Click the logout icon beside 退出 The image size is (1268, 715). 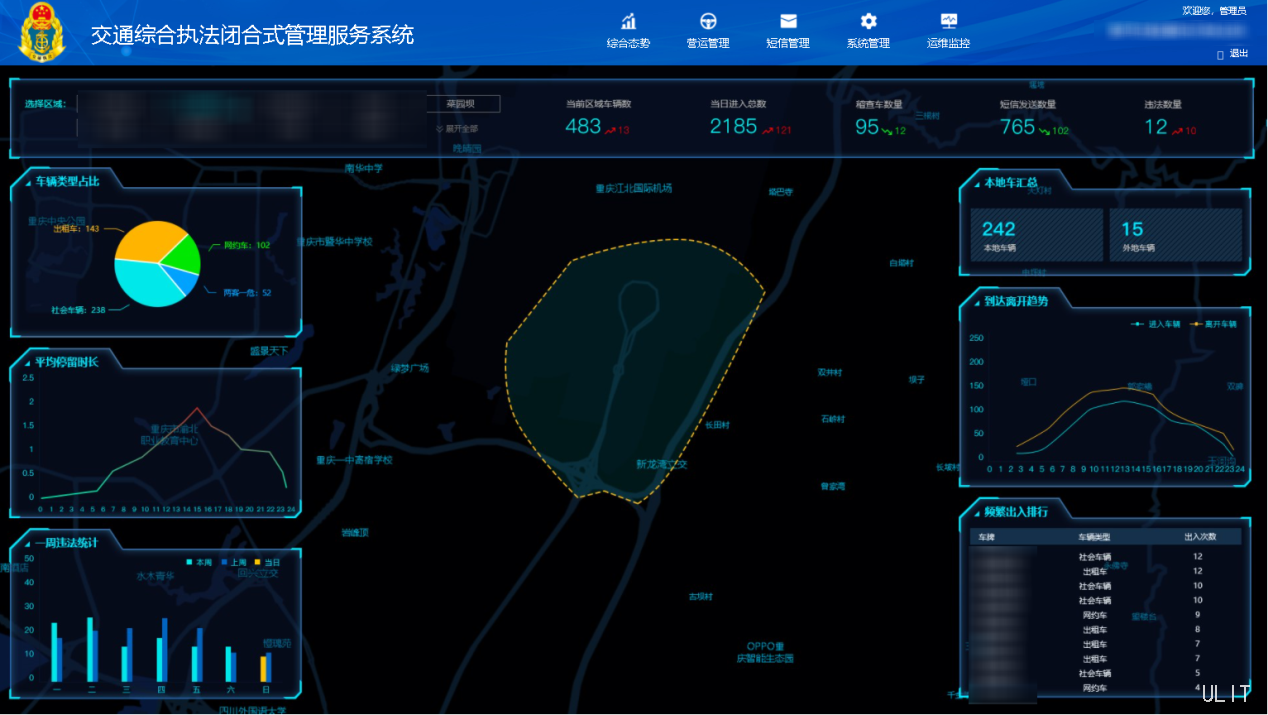pos(1221,53)
